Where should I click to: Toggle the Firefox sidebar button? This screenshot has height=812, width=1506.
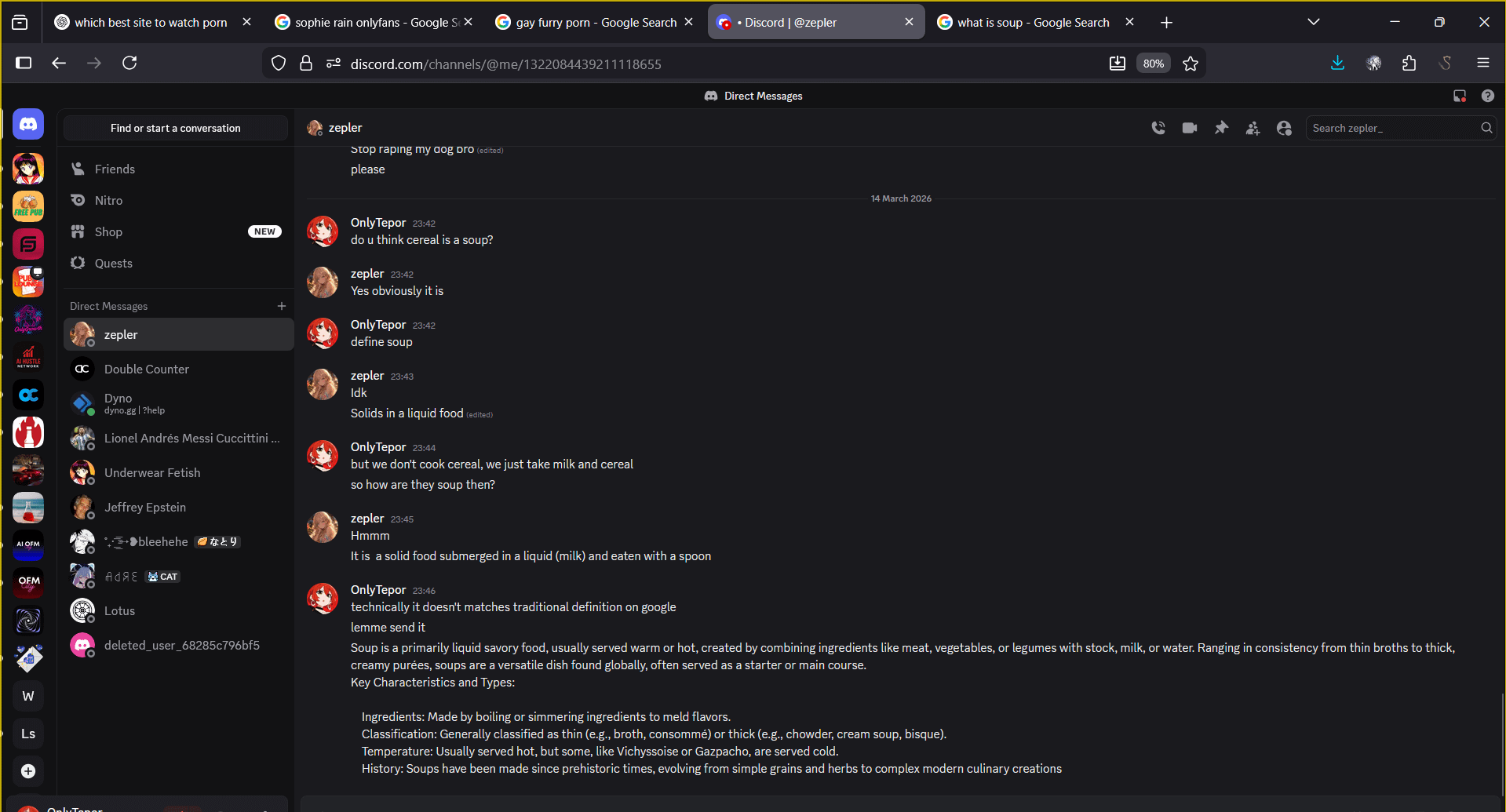(24, 63)
